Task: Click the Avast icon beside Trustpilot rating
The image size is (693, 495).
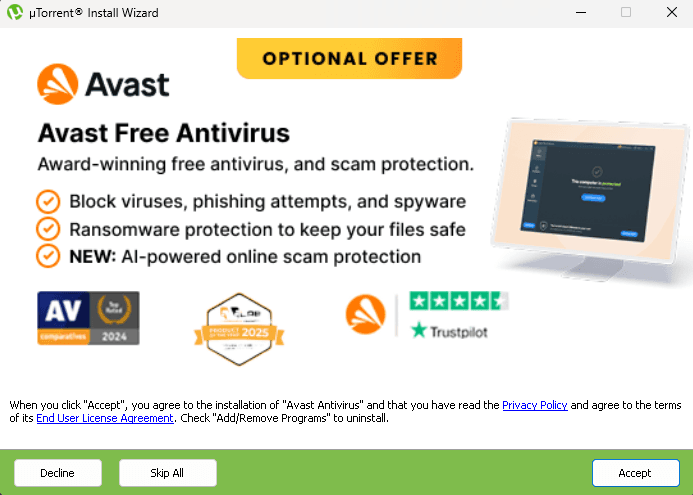Action: point(366,314)
